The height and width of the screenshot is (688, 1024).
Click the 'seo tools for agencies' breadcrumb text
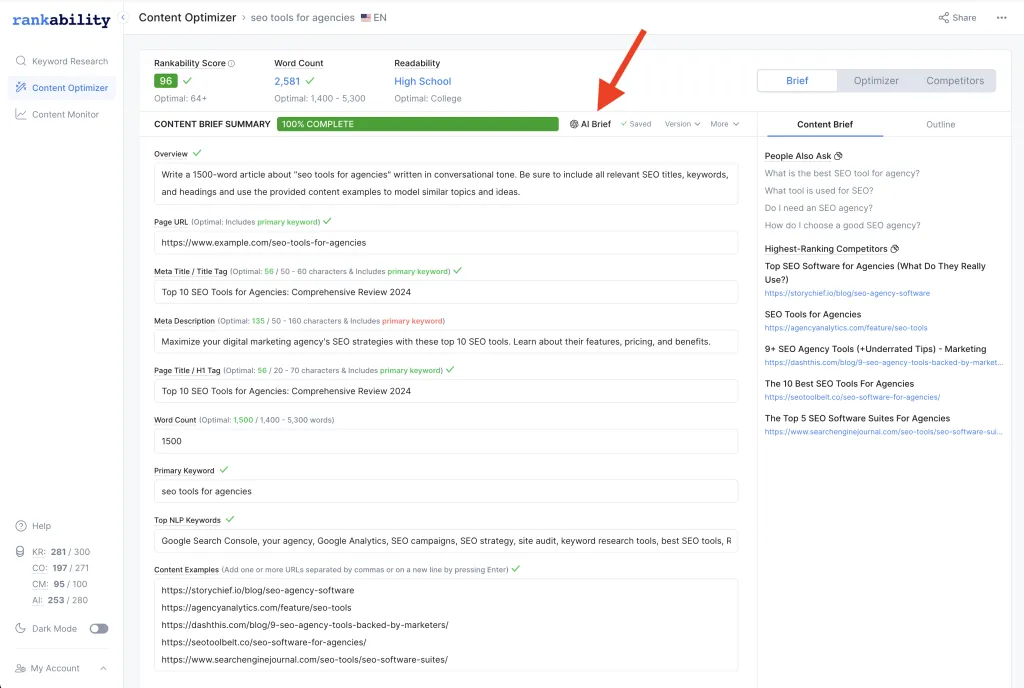click(x=302, y=18)
